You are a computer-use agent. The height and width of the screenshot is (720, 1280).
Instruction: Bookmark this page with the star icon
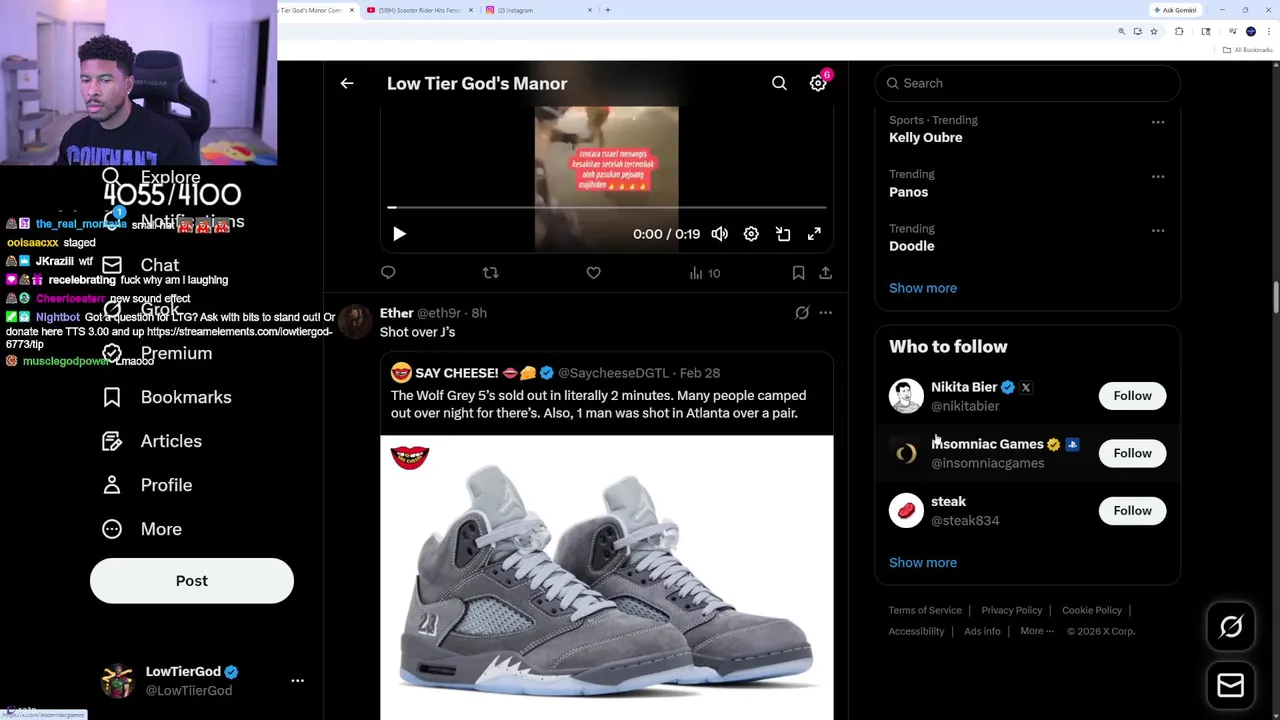click(x=1153, y=31)
